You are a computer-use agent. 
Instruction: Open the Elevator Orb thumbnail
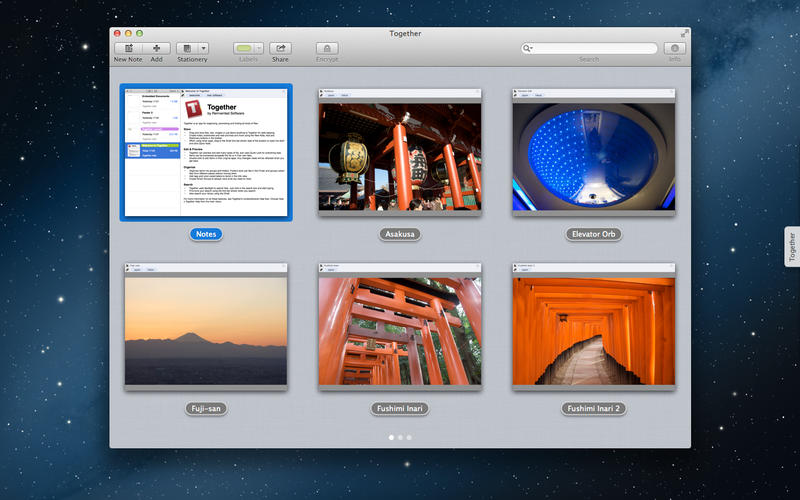[594, 153]
